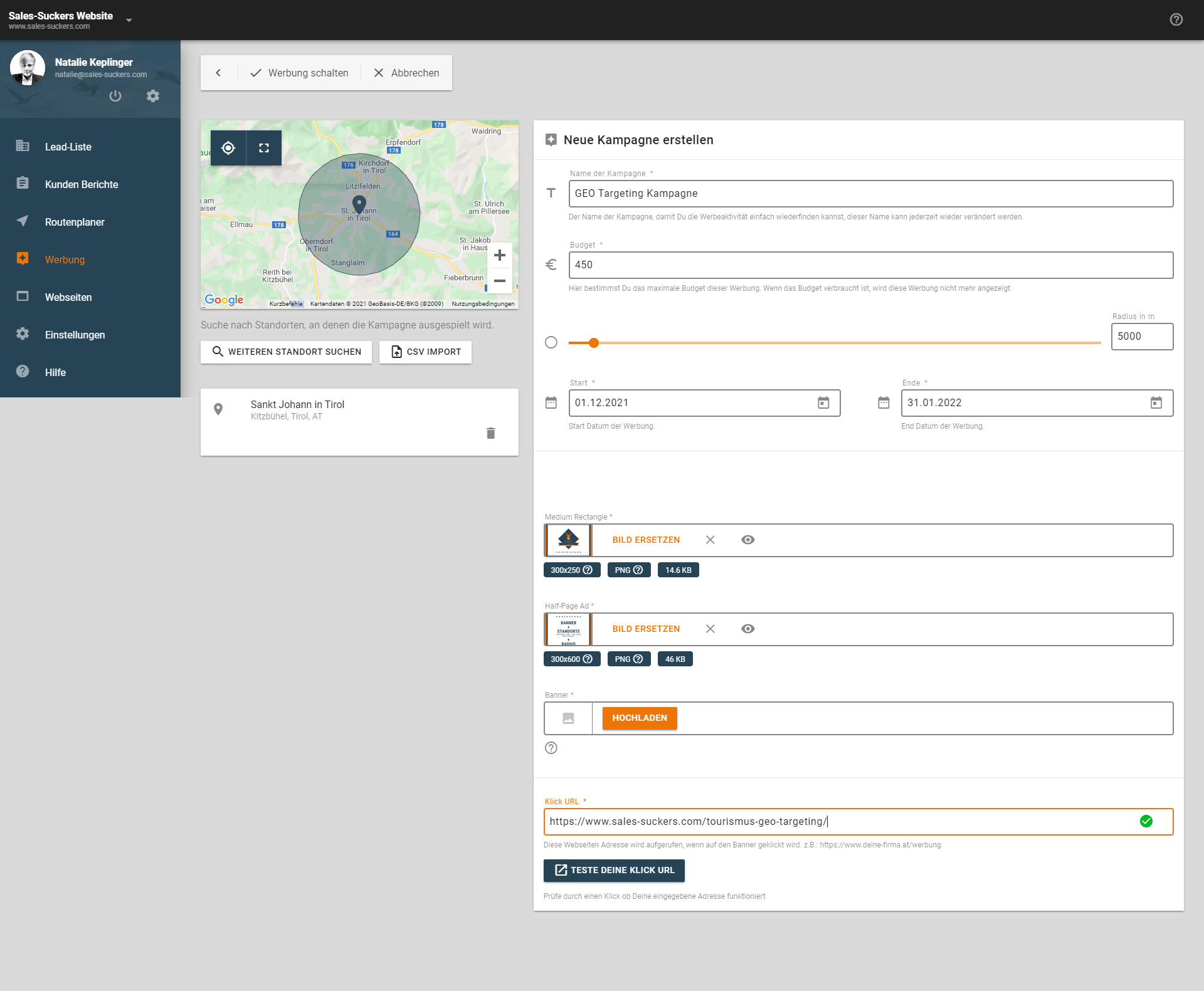Open Start date calendar picker
The height and width of the screenshot is (991, 1204).
823,403
